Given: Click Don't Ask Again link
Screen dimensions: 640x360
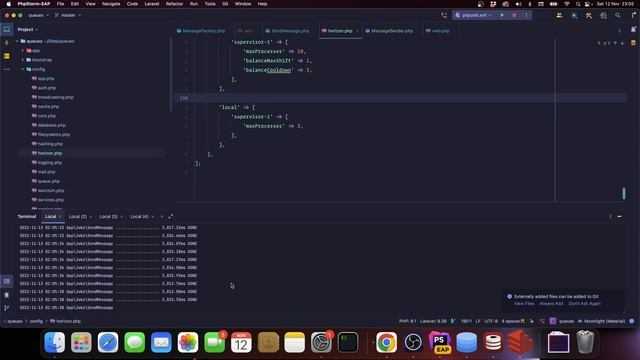Looking at the screenshot, I should coord(584,304).
